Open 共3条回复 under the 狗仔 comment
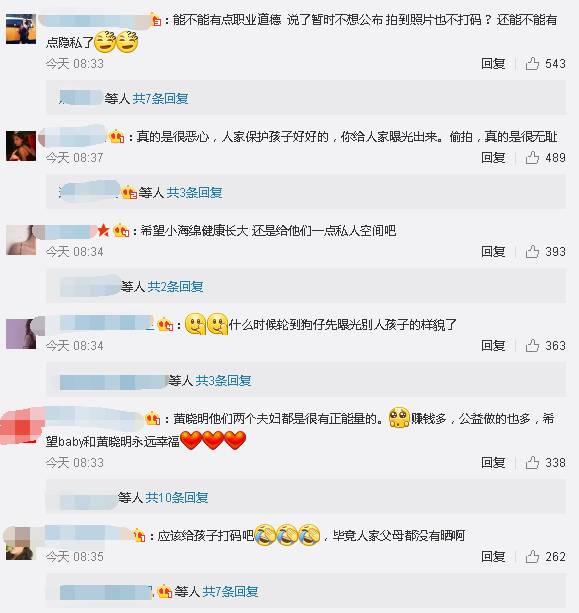 coord(223,380)
